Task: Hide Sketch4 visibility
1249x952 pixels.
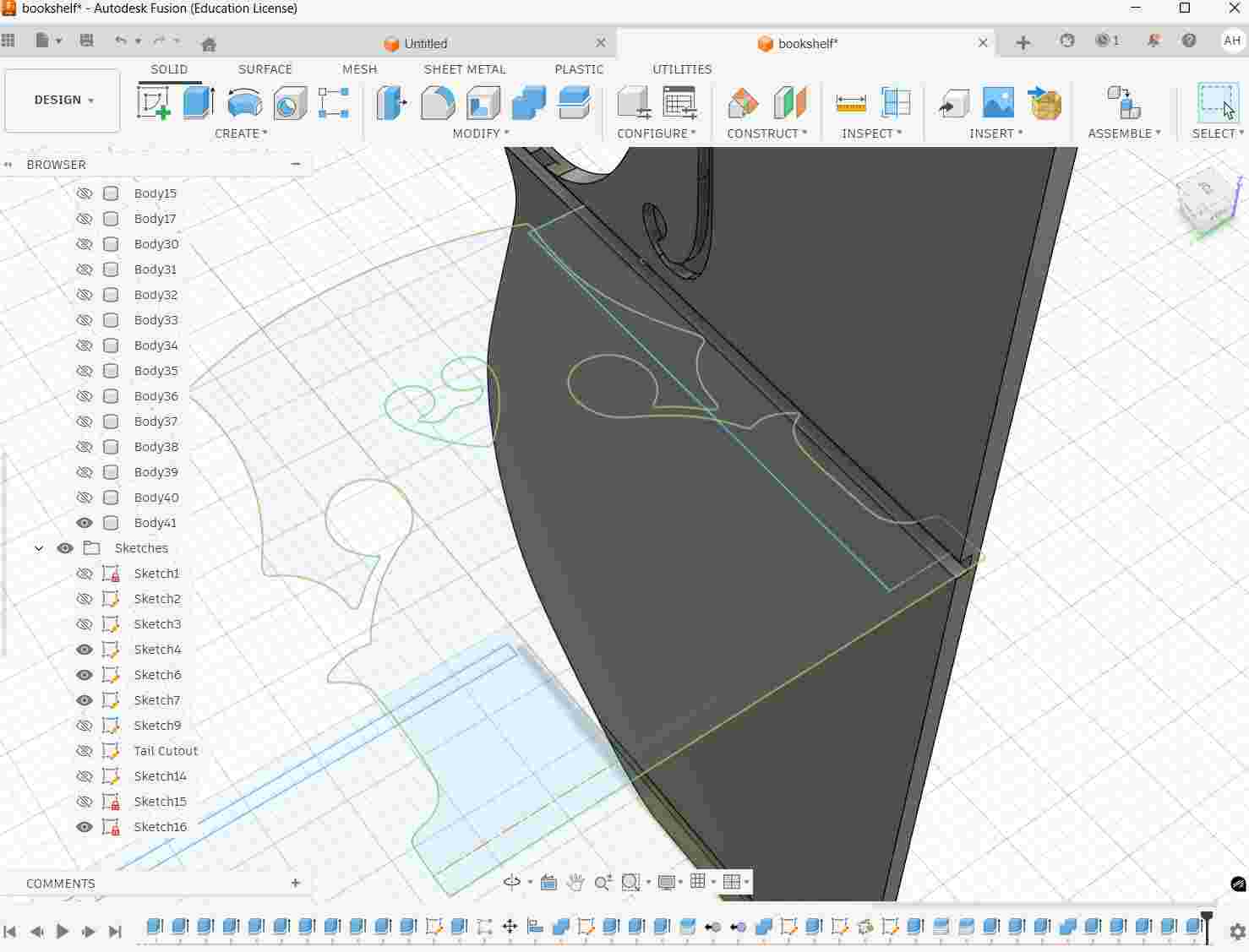Action: [85, 650]
